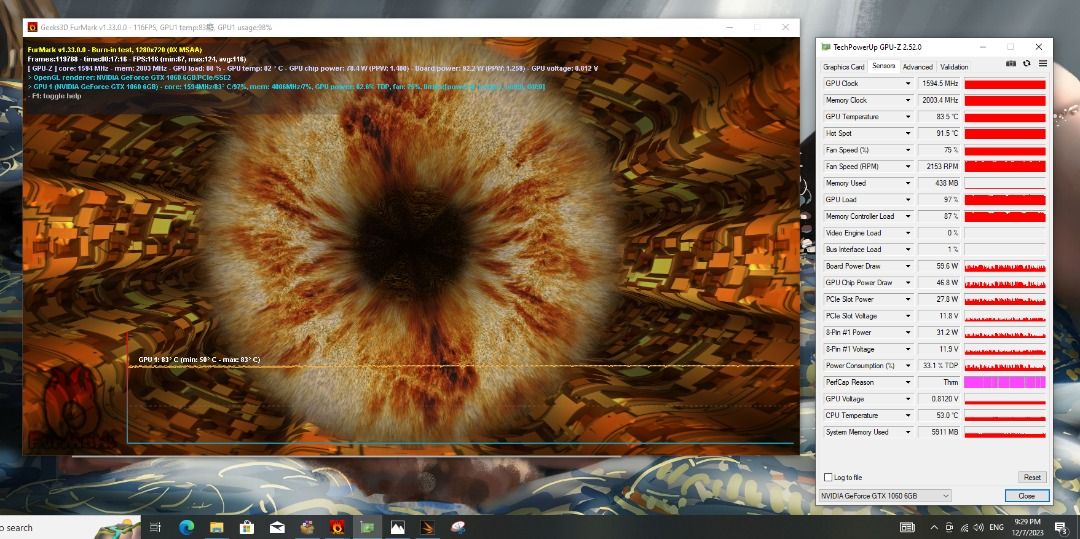
Task: Click the pink PerfCap Reason graph bar
Action: tap(1005, 382)
